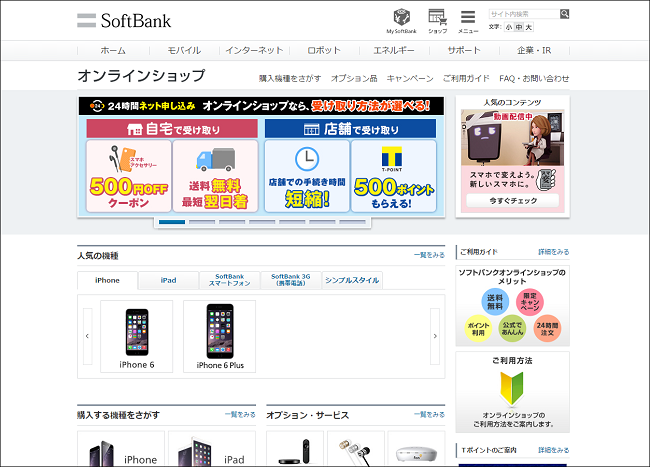This screenshot has height=467, width=650.
Task: Select the iPhone 6 product card
Action: tap(137, 336)
